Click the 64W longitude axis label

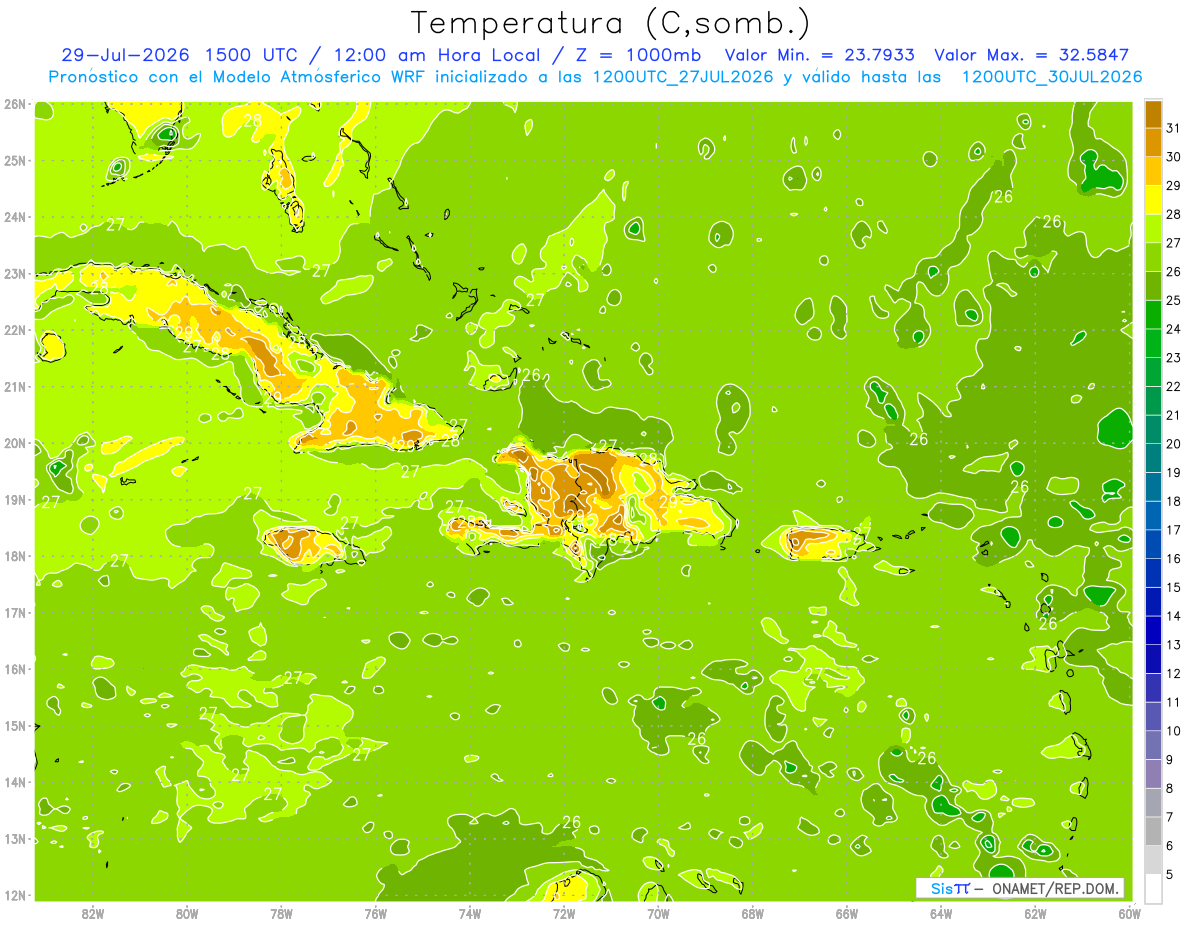941,913
